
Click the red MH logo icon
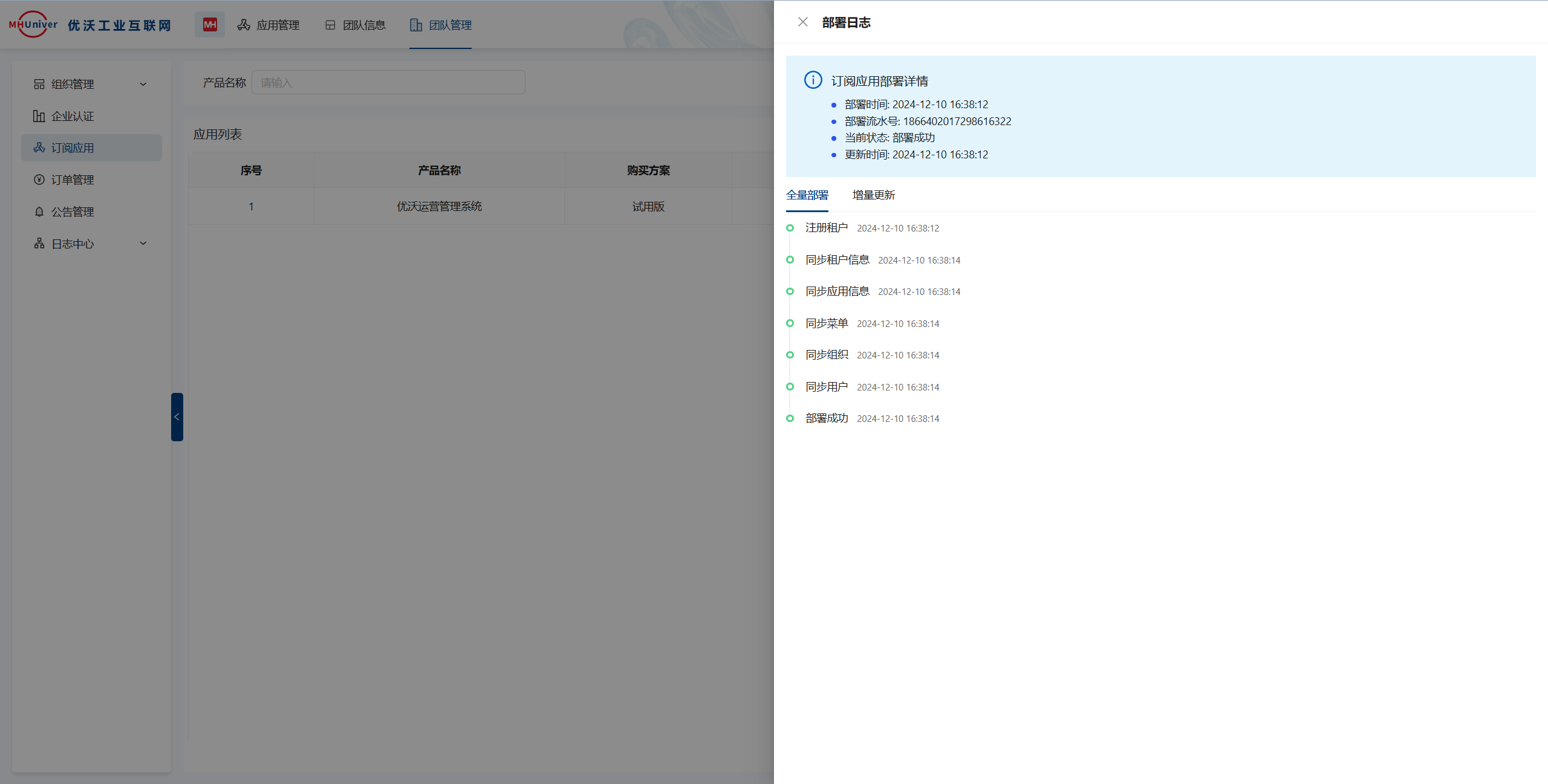click(210, 25)
